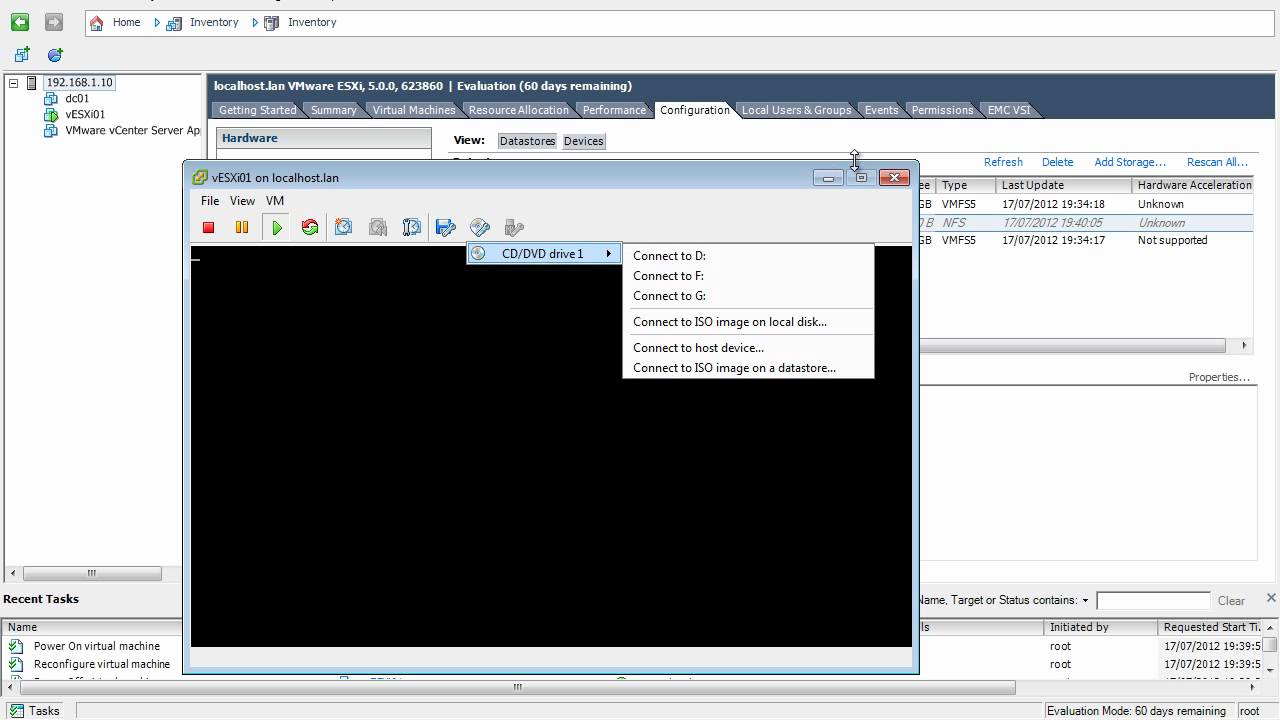1280x720 pixels.
Task: Click the green back navigation arrow
Action: point(19,22)
